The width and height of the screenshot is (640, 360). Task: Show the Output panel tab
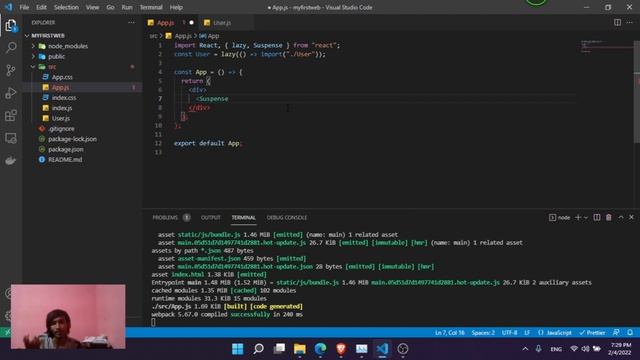point(211,218)
